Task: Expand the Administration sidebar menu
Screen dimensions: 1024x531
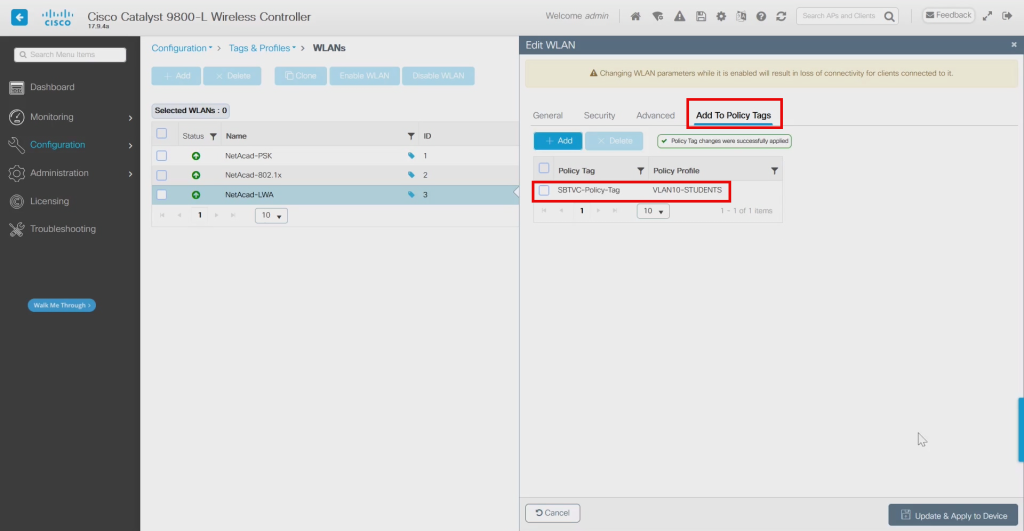Action: pos(130,174)
